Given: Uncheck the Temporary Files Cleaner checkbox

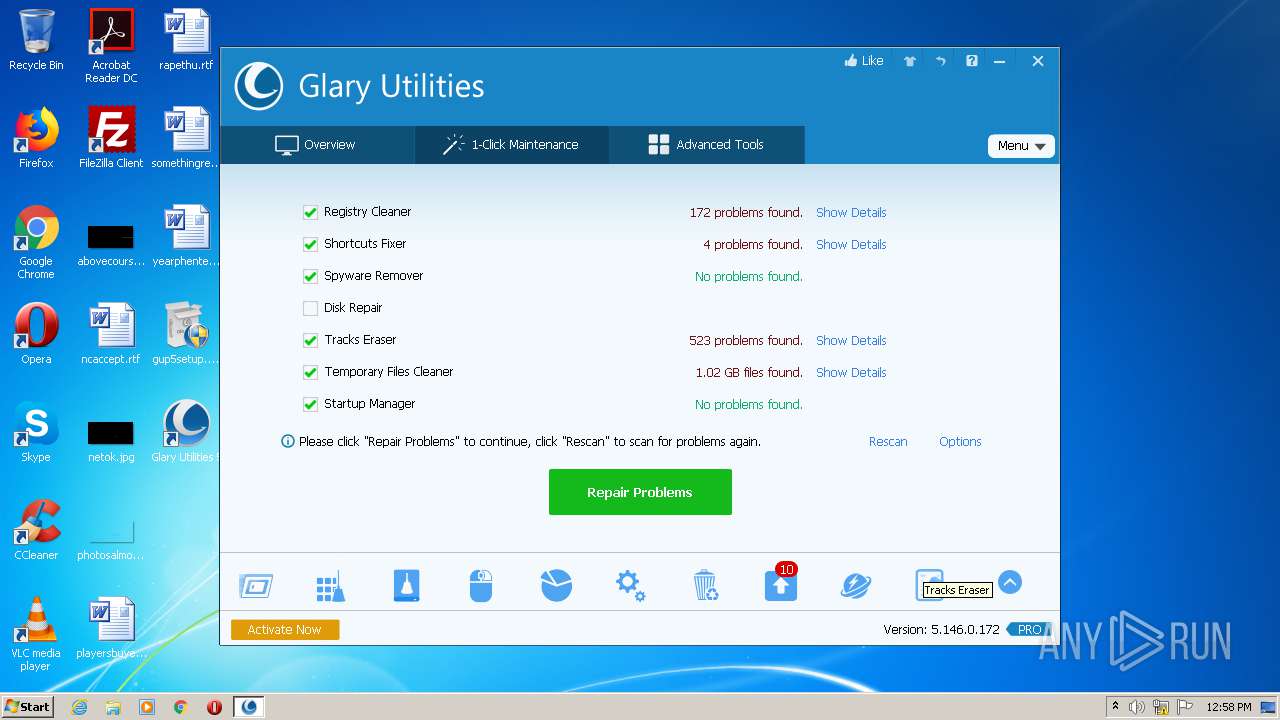Looking at the screenshot, I should point(310,372).
